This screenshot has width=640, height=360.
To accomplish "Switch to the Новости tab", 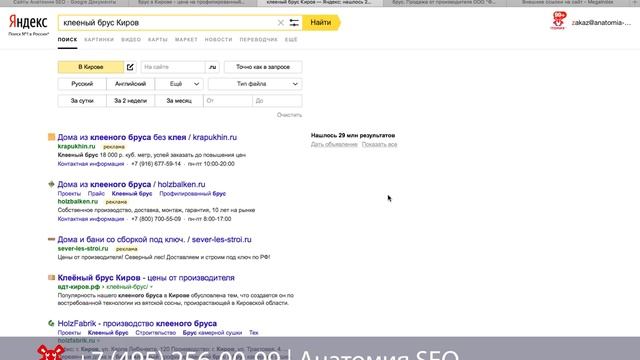I will [218, 40].
